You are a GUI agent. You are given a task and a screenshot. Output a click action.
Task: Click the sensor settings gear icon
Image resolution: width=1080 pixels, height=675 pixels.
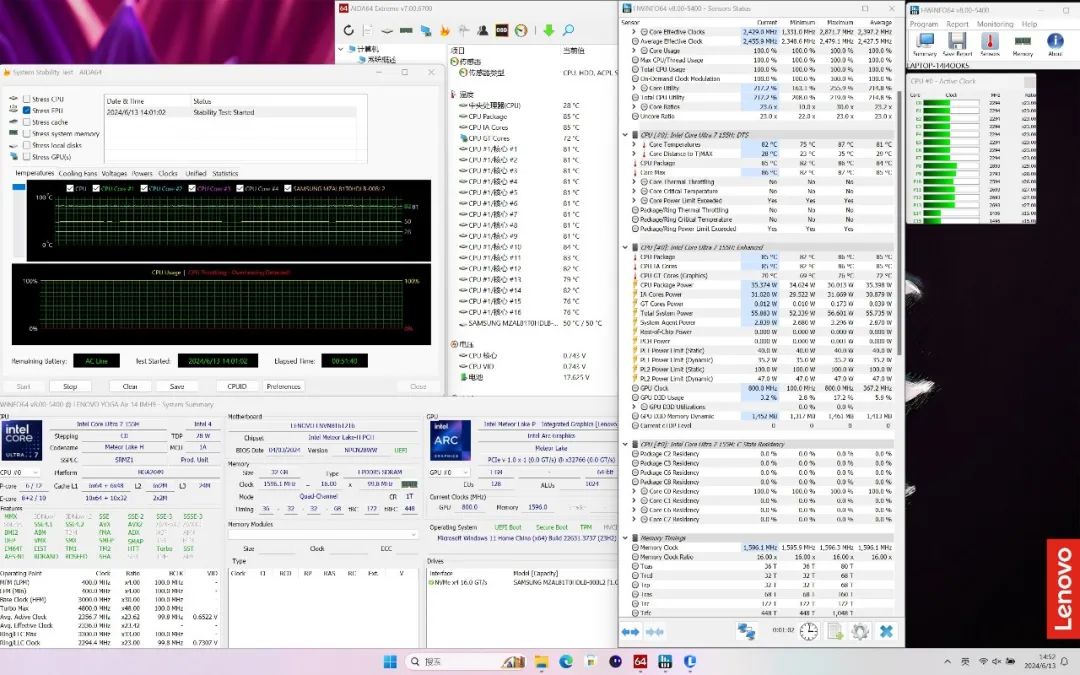(859, 631)
